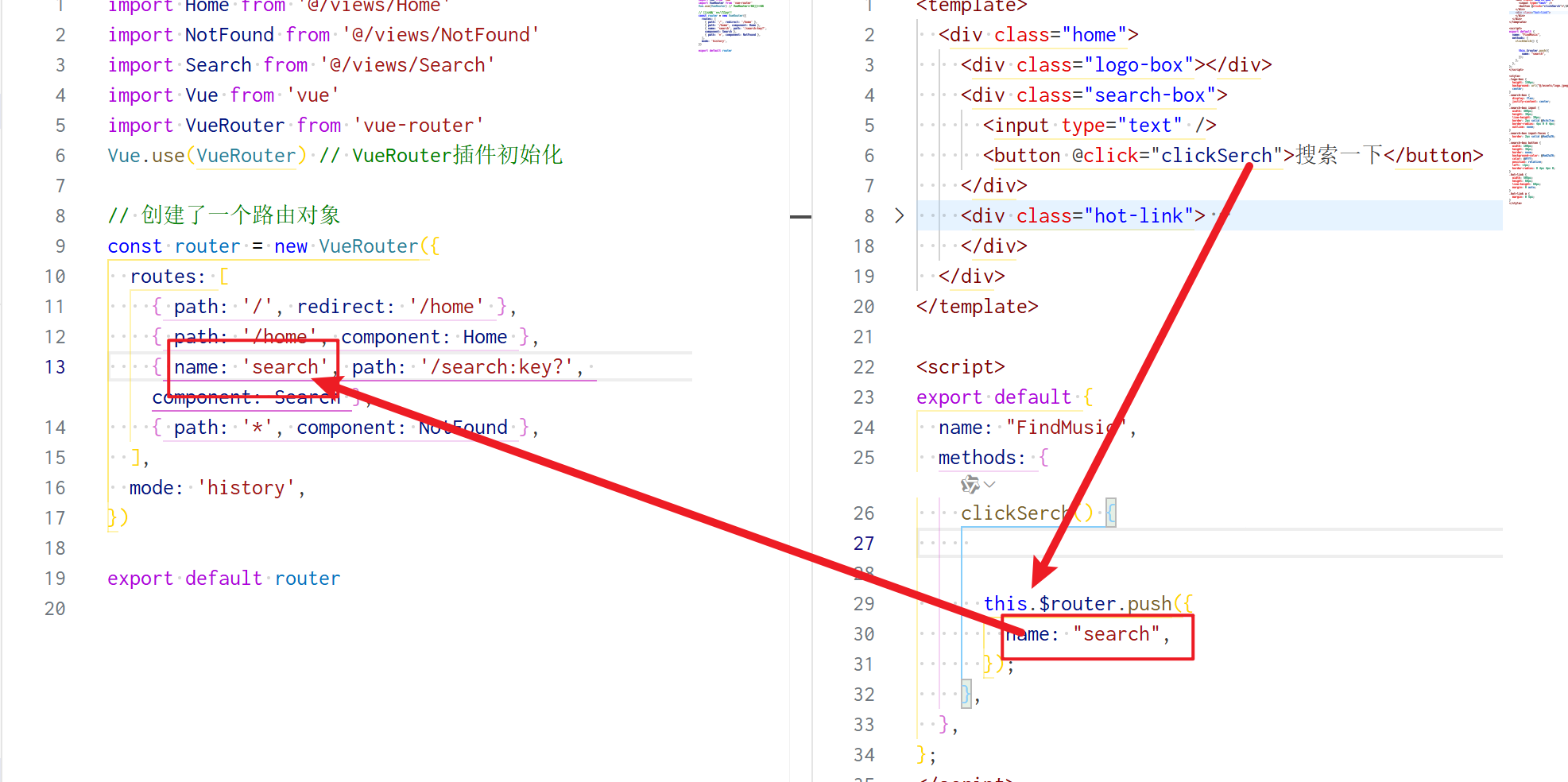1568x782 pixels.
Task: Click 'const router' in the router declaration
Action: 174,246
